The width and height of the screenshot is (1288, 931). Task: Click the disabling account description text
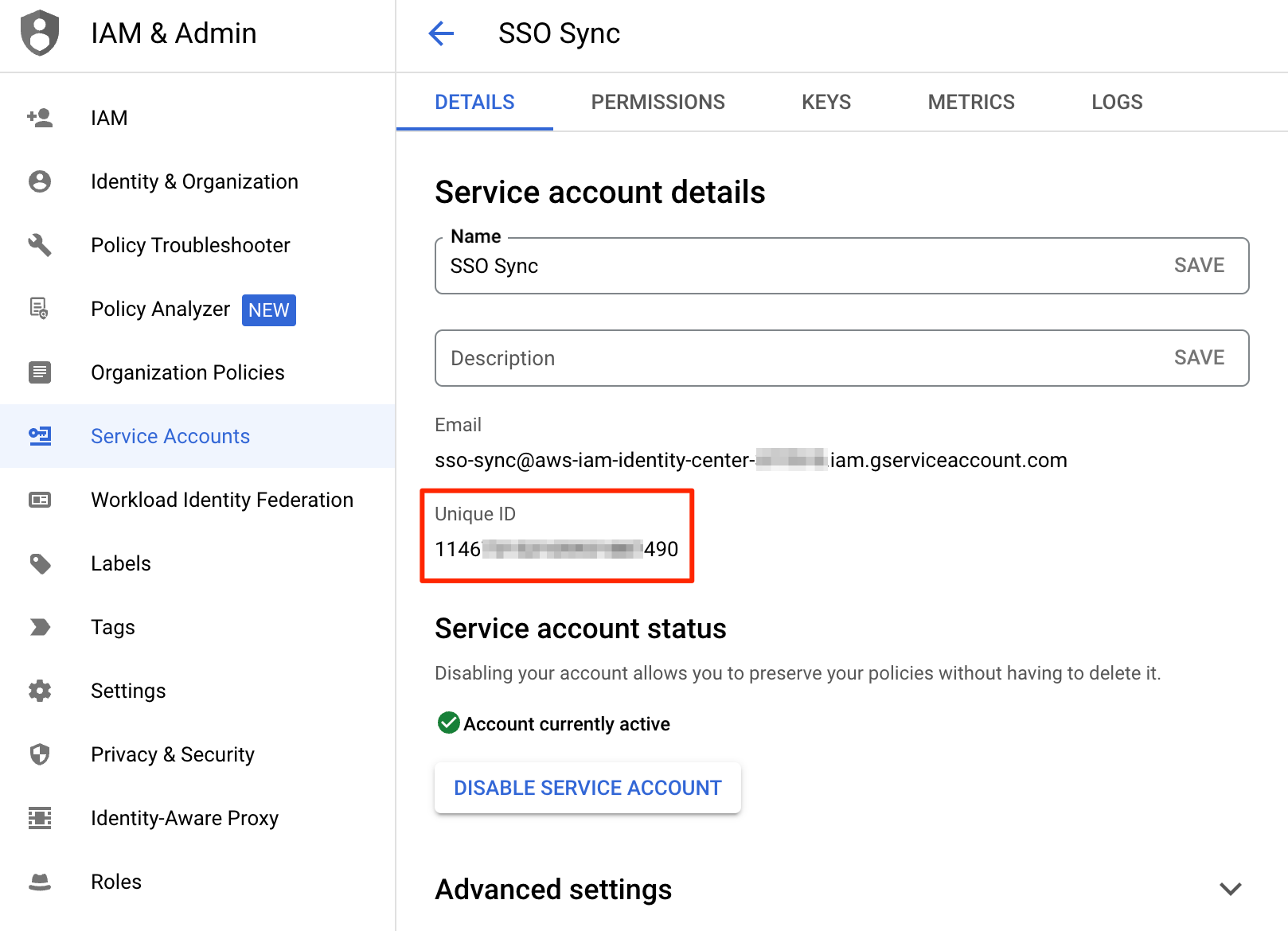(798, 673)
